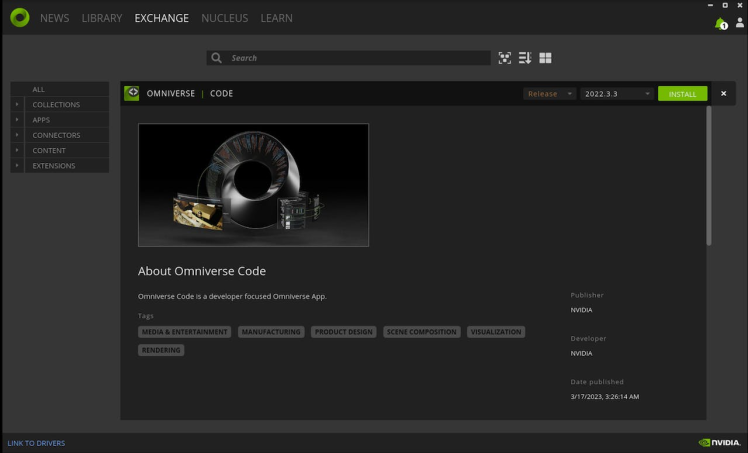Click the Search input field
This screenshot has width=748, height=453.
(x=348, y=58)
